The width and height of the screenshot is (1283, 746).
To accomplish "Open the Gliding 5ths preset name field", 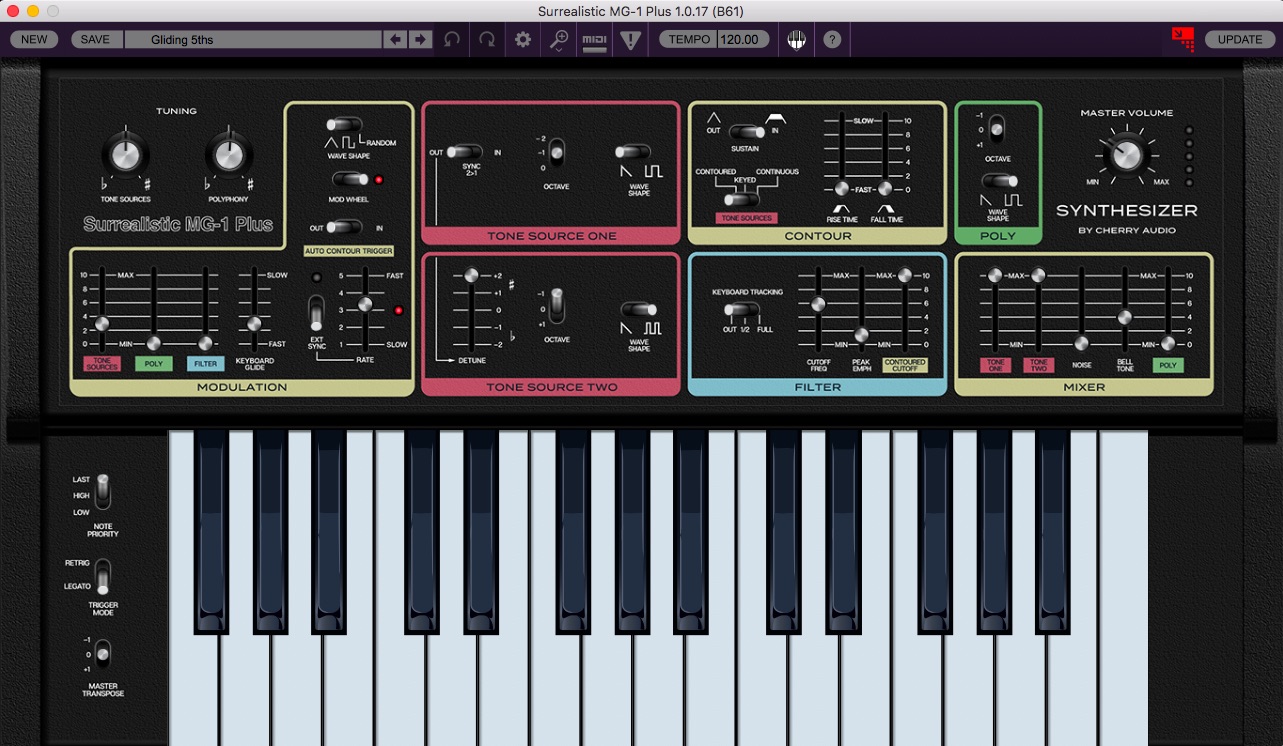I will click(x=253, y=40).
